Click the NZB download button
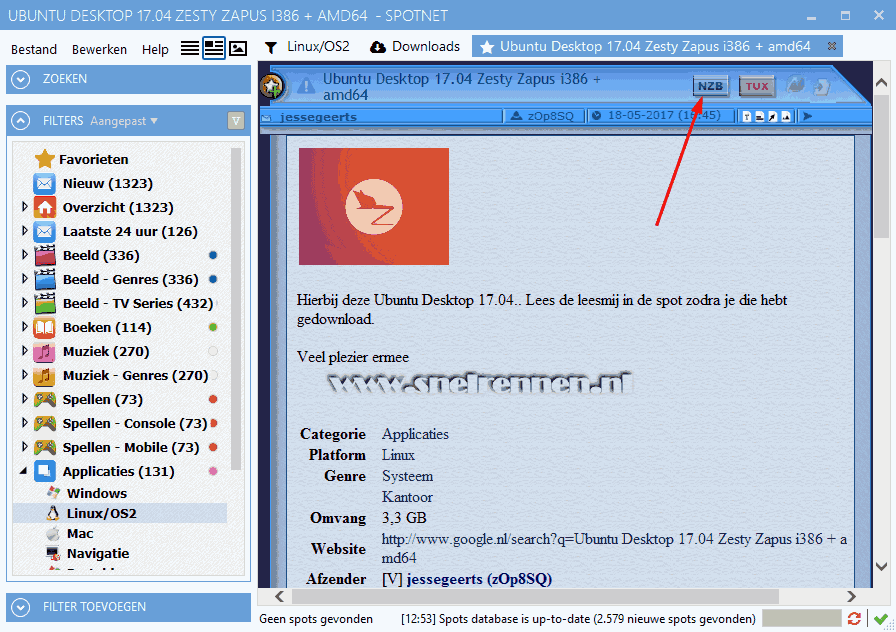 [x=710, y=86]
